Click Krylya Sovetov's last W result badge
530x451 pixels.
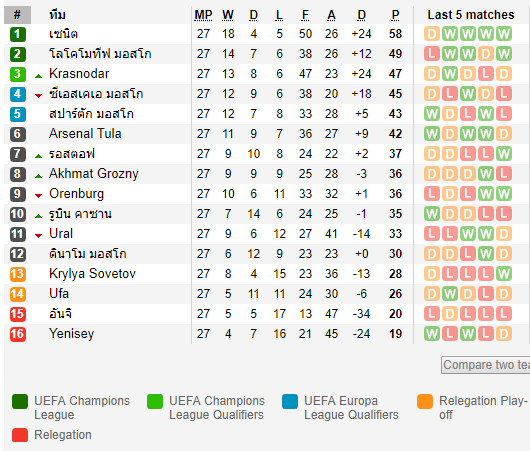(x=504, y=274)
